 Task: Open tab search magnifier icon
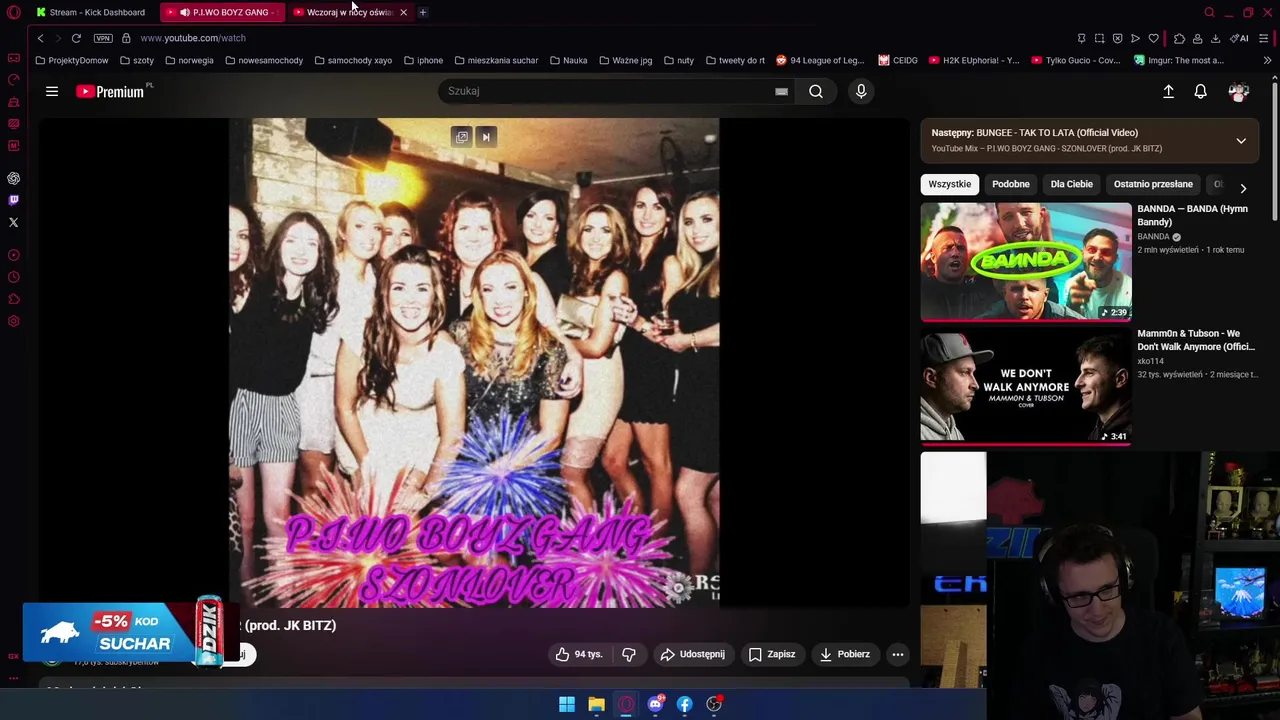[1209, 12]
